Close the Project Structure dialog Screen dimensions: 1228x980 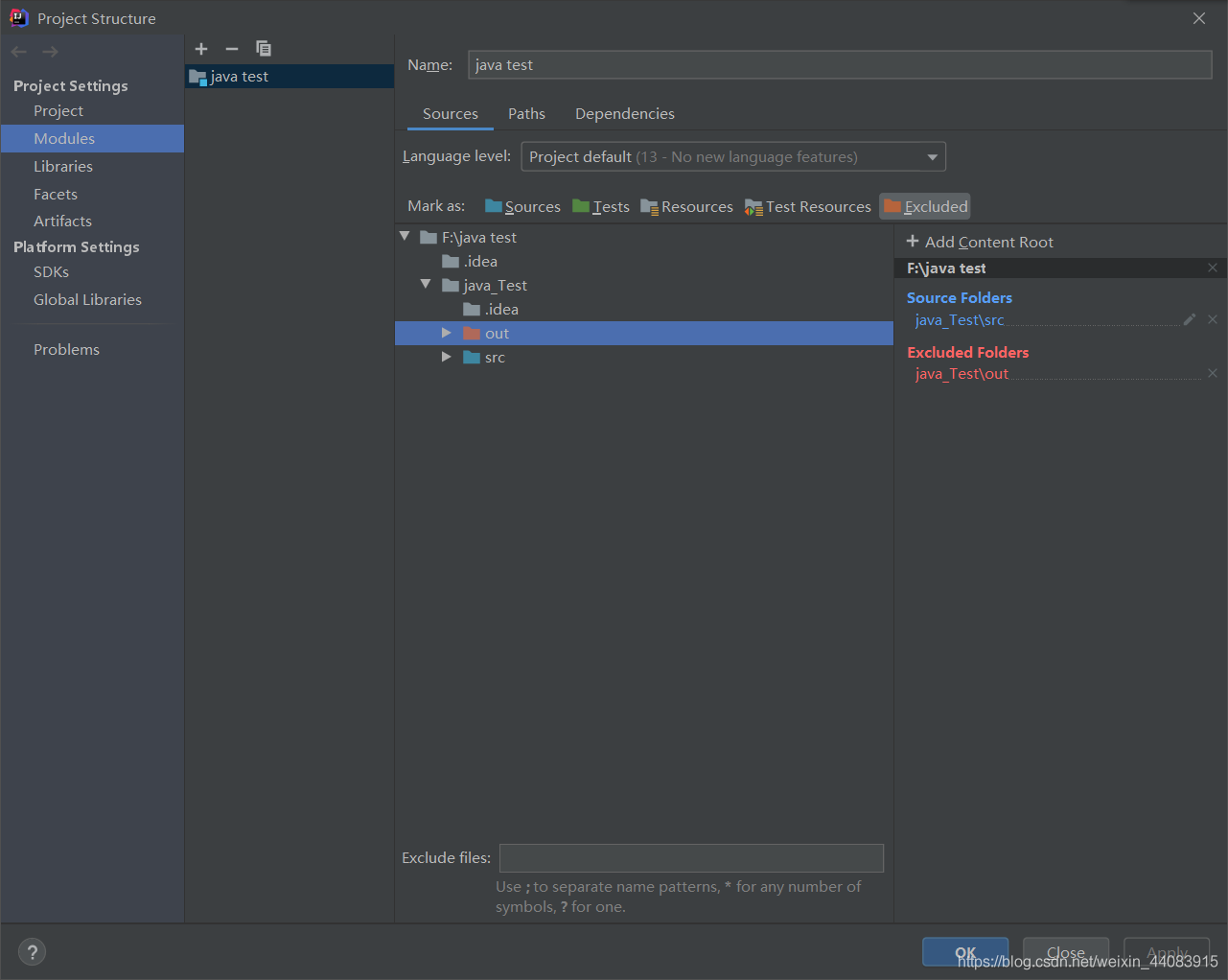pyautogui.click(x=1199, y=18)
